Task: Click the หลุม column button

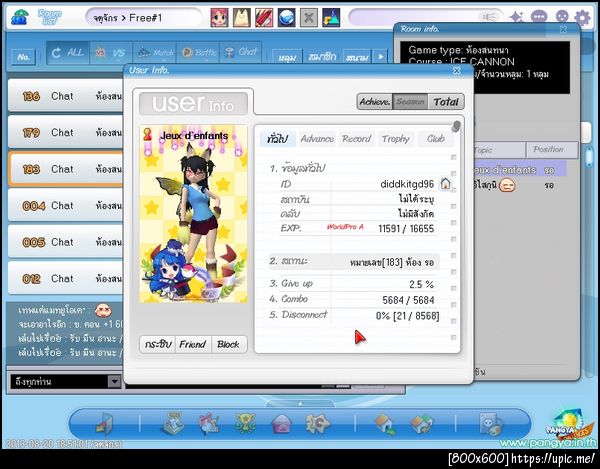Action: [287, 57]
